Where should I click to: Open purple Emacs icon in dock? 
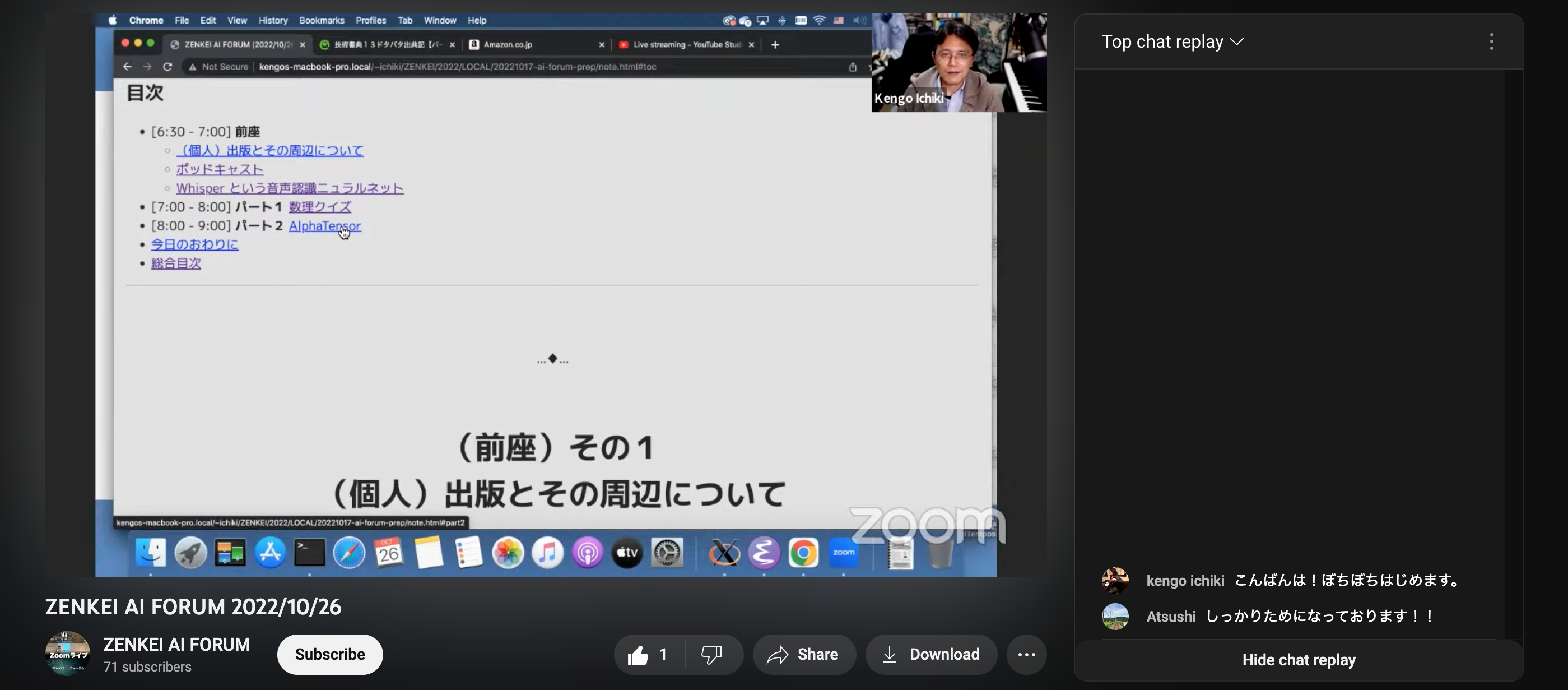tap(764, 553)
